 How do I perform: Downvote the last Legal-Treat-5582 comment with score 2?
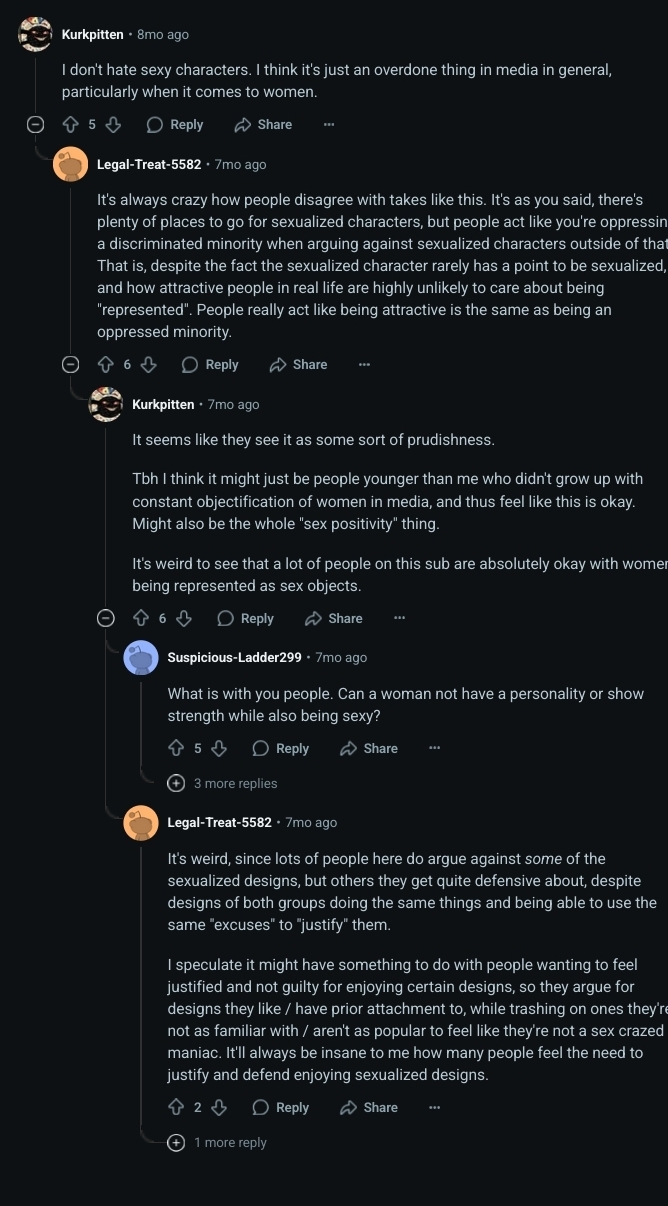click(219, 1107)
